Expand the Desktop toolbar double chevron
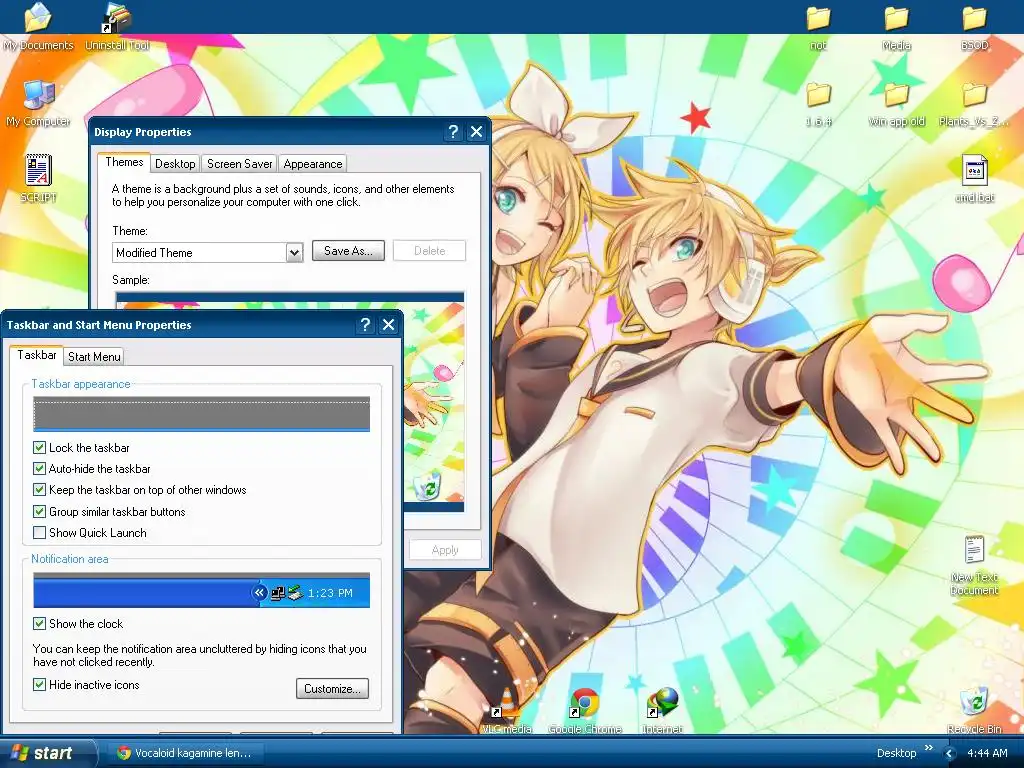 point(929,748)
